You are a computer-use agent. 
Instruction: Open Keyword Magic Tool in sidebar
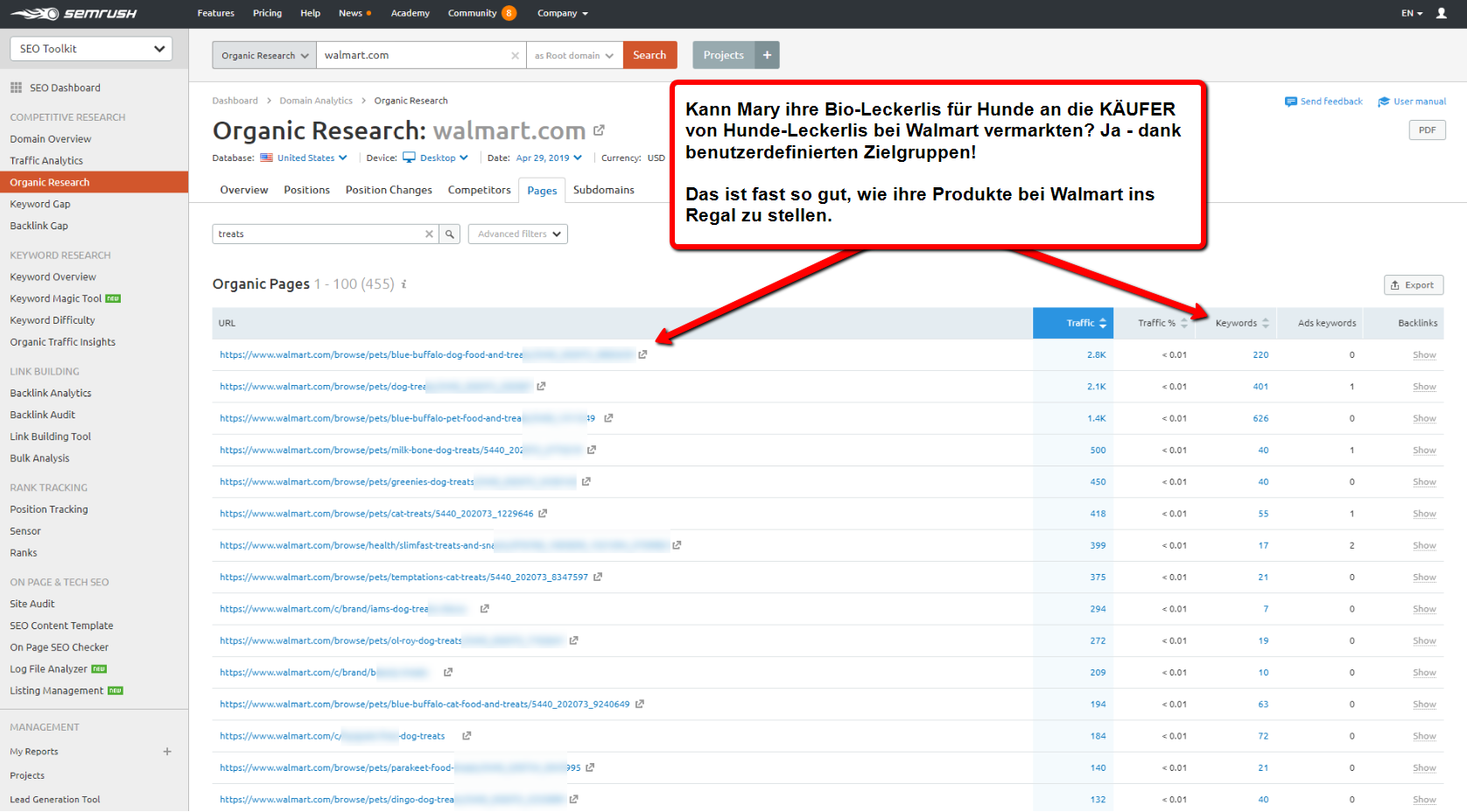click(56, 298)
